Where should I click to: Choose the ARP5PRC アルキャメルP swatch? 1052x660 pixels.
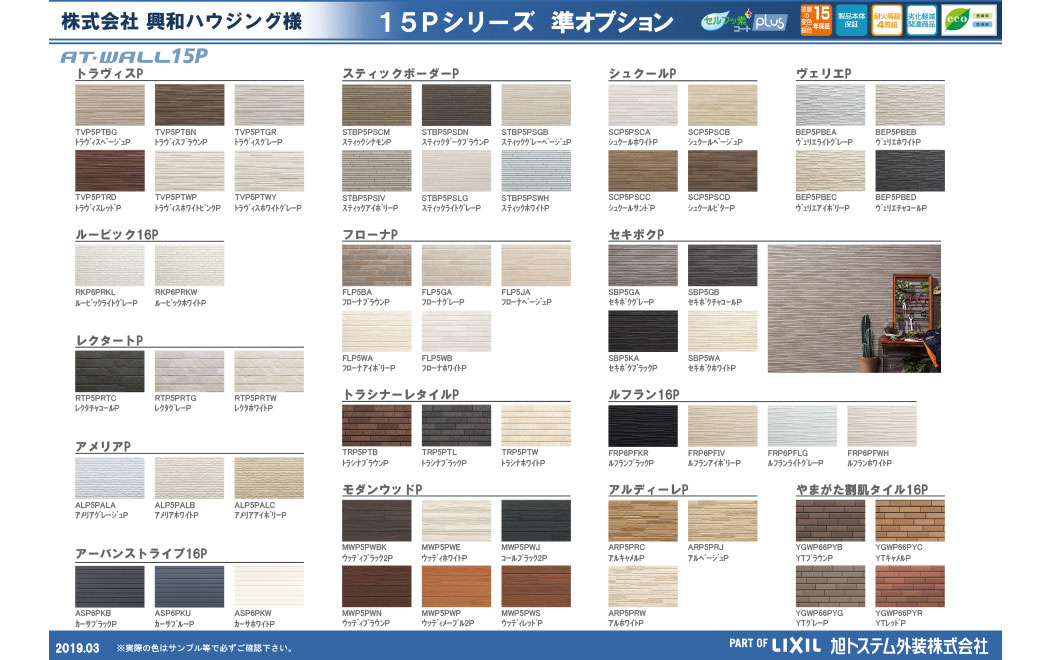click(x=643, y=520)
